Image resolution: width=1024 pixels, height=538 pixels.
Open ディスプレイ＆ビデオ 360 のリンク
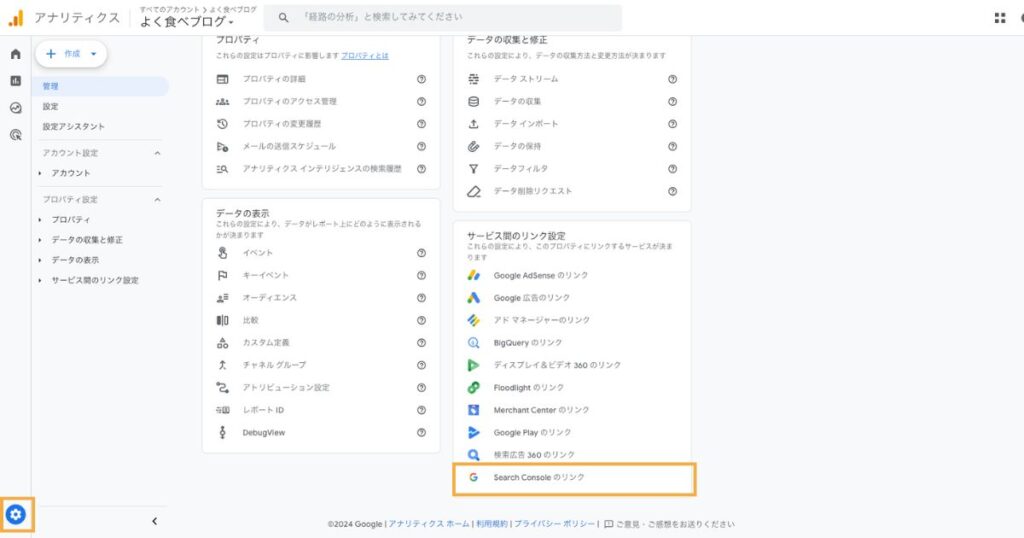tap(557, 365)
